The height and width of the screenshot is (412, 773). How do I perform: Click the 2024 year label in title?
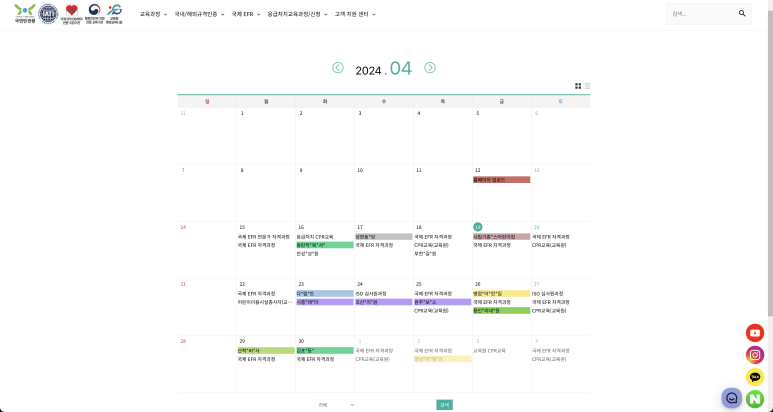[368, 71]
